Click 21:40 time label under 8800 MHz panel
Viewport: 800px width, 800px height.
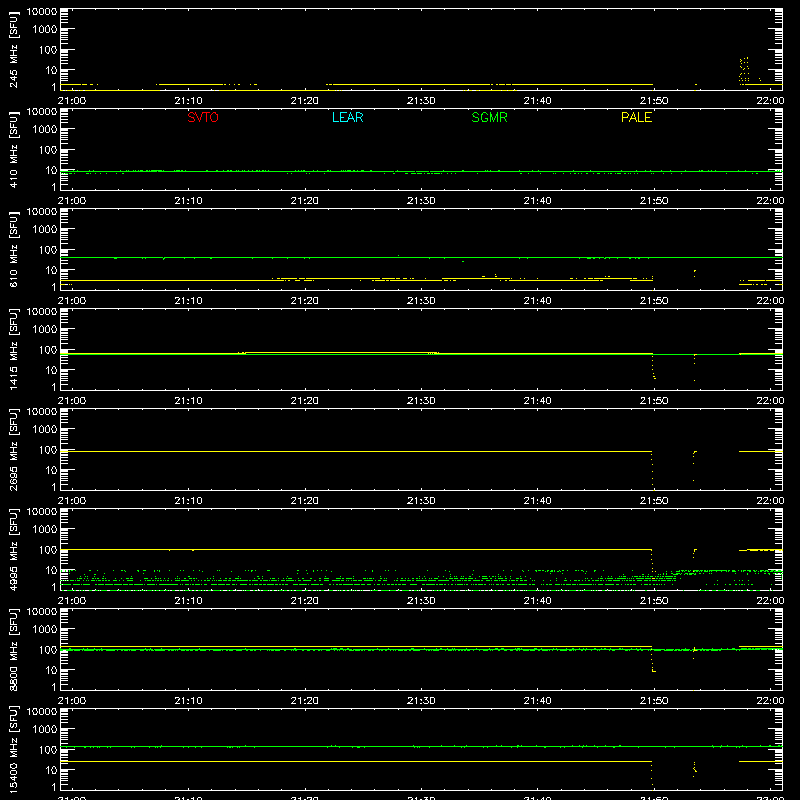point(537,701)
